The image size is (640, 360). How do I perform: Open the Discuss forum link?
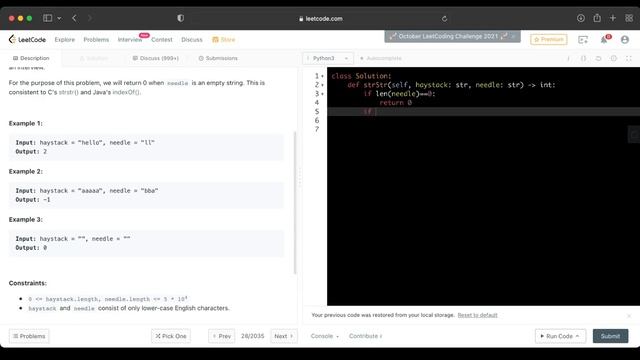coord(192,40)
